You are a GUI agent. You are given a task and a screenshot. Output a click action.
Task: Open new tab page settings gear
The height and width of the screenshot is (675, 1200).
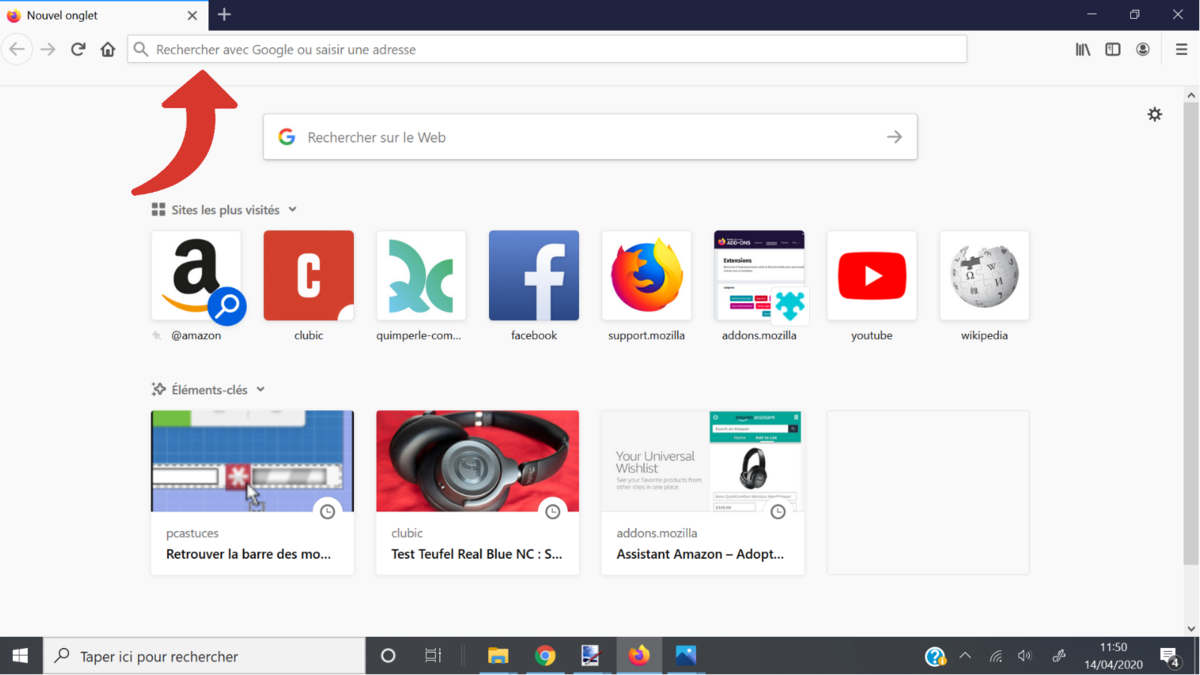tap(1155, 114)
